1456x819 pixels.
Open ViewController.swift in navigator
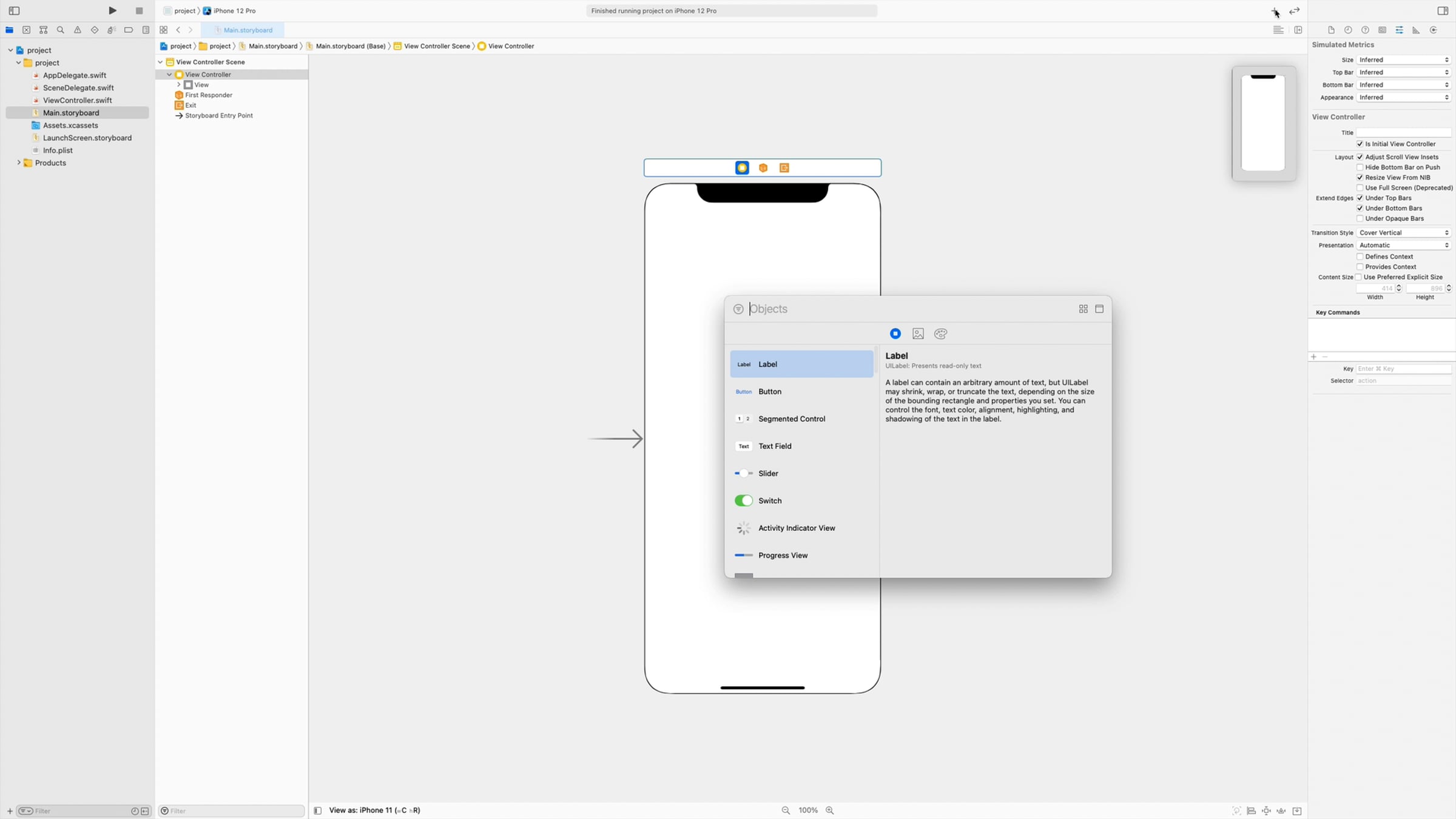(77, 100)
